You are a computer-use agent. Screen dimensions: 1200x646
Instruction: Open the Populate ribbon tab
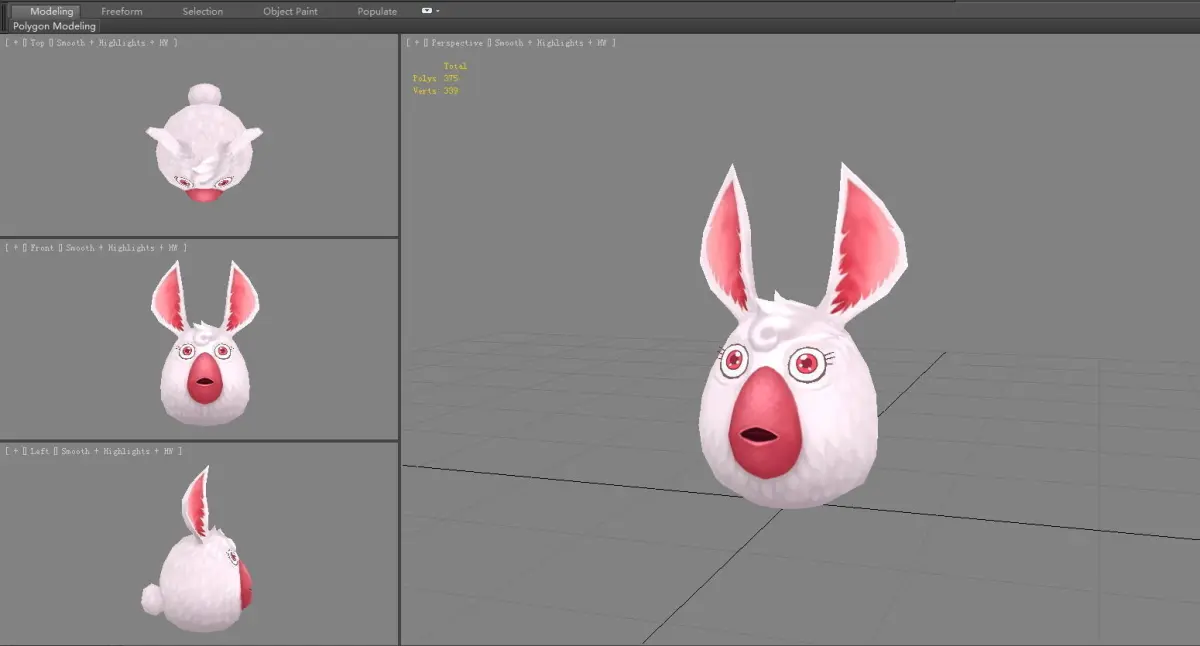point(377,11)
